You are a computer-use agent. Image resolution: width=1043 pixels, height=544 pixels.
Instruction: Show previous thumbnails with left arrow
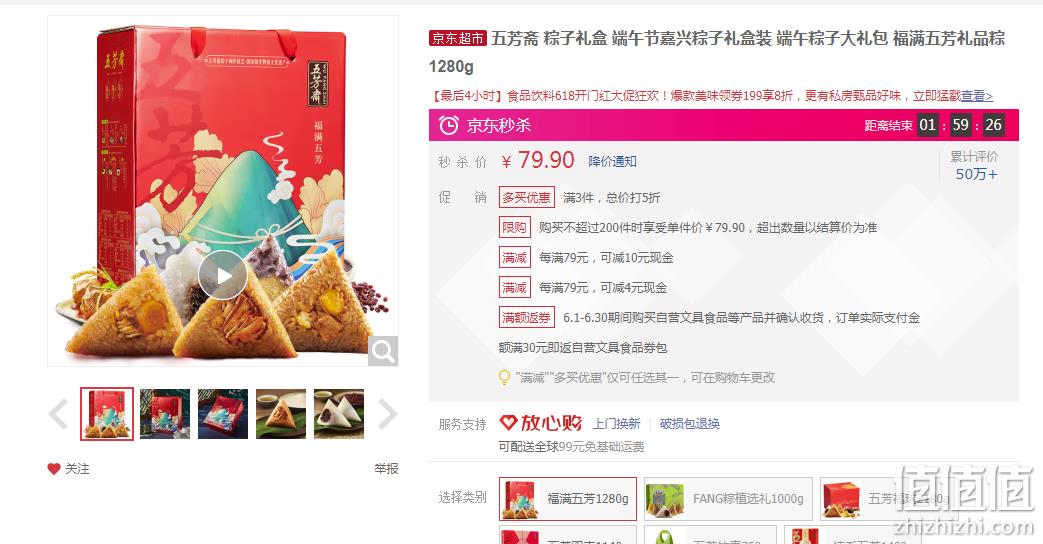point(59,414)
